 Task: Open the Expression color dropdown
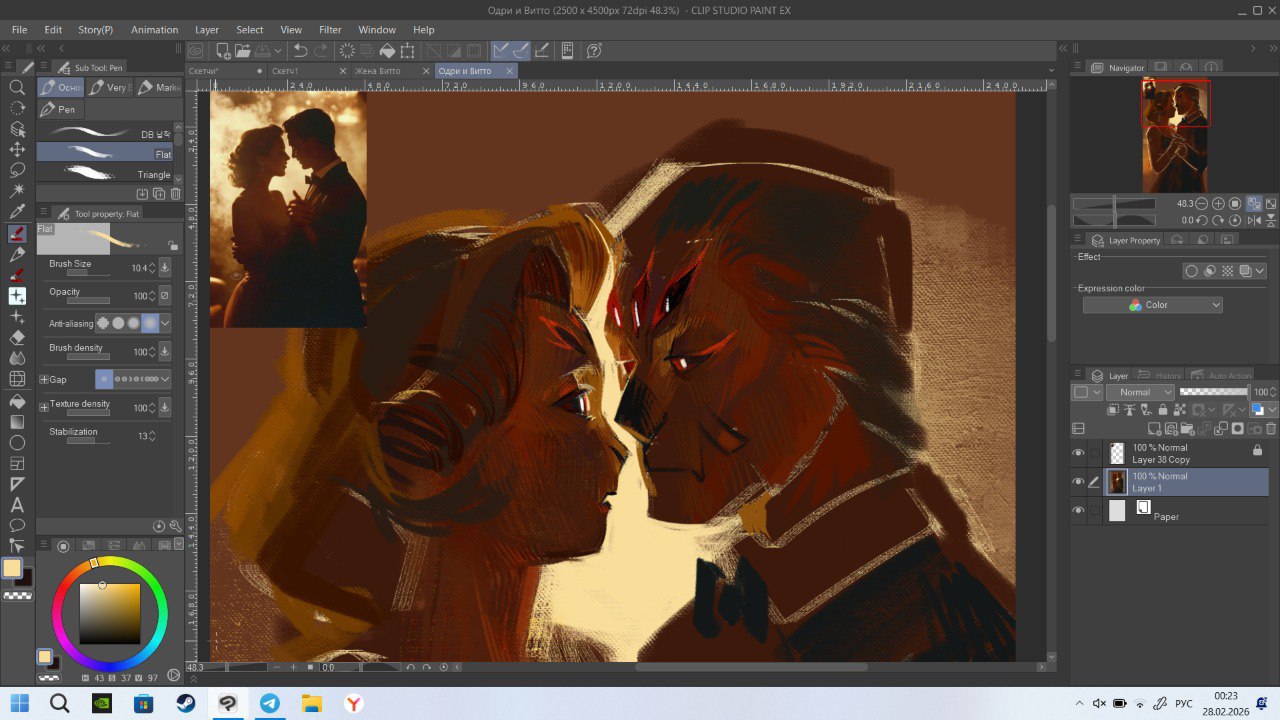pos(1152,305)
